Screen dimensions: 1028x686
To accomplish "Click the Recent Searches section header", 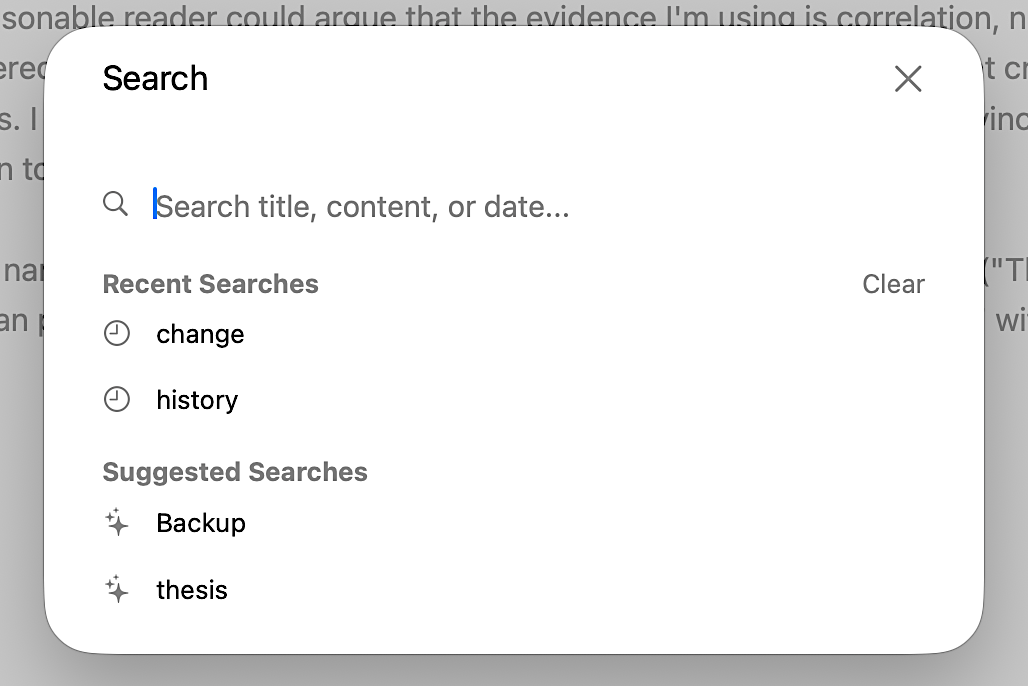I will [x=210, y=284].
